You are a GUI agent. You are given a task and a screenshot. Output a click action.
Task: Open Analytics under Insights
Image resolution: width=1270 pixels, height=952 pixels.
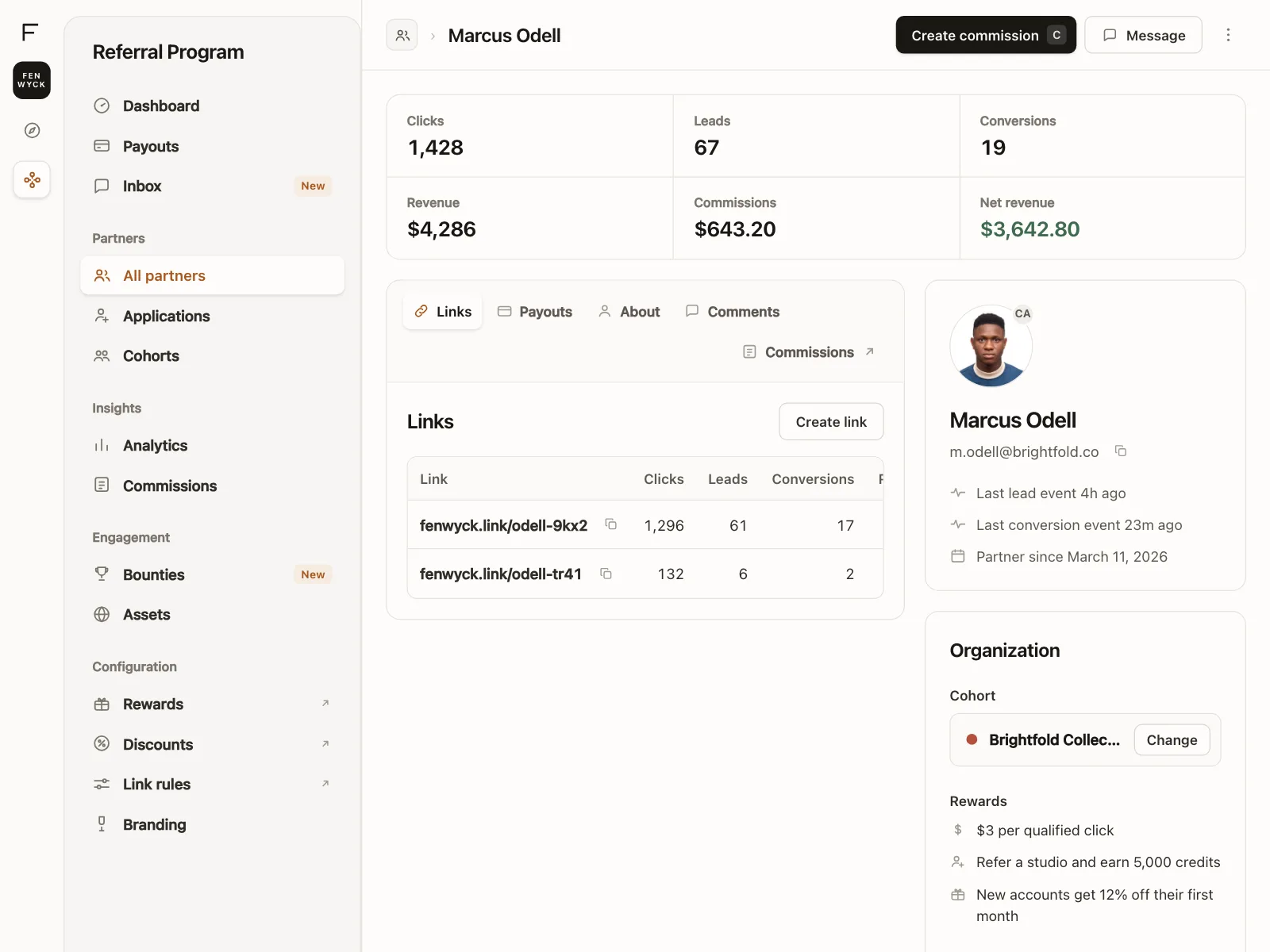click(x=212, y=445)
